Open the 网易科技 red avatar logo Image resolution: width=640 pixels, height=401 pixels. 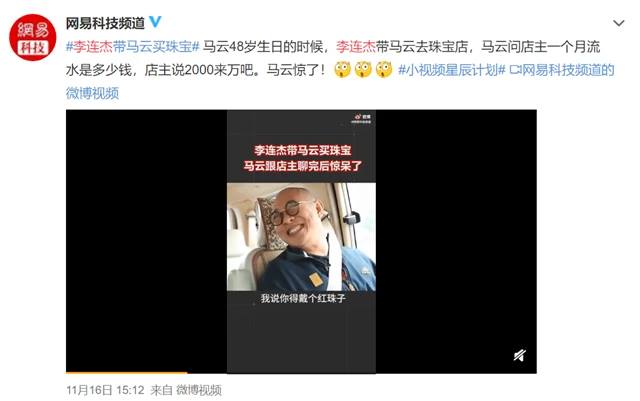[33, 37]
